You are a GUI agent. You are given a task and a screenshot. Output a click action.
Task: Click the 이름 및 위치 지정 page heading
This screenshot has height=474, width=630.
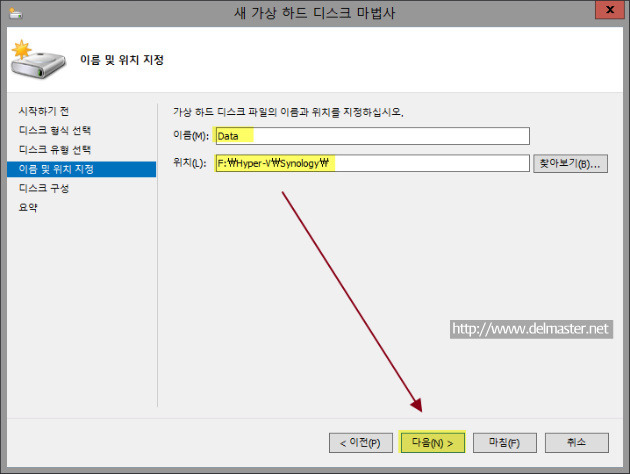[122, 60]
